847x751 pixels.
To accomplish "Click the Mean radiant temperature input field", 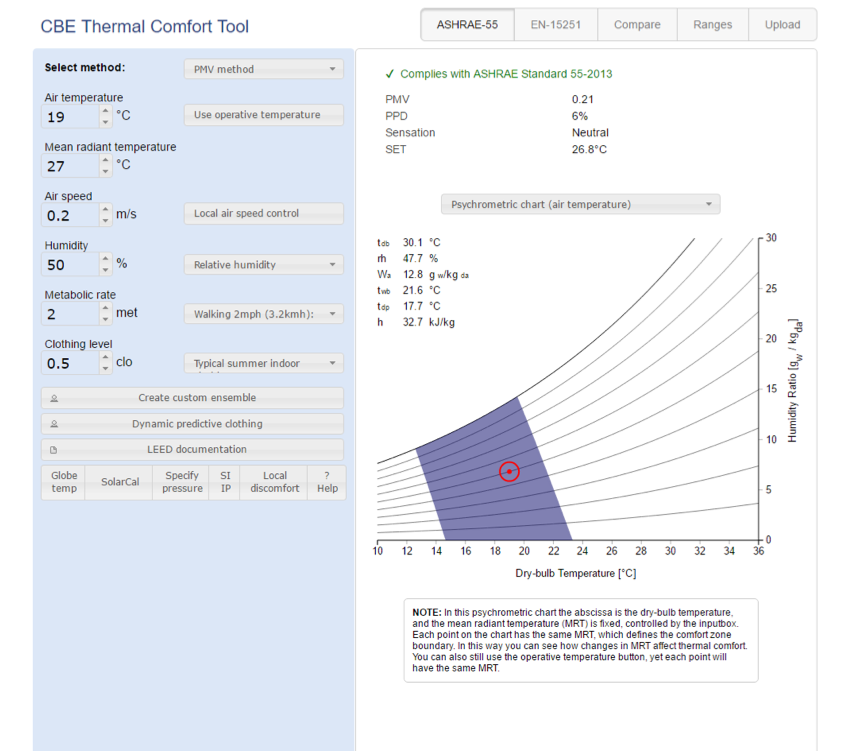I will [x=70, y=164].
